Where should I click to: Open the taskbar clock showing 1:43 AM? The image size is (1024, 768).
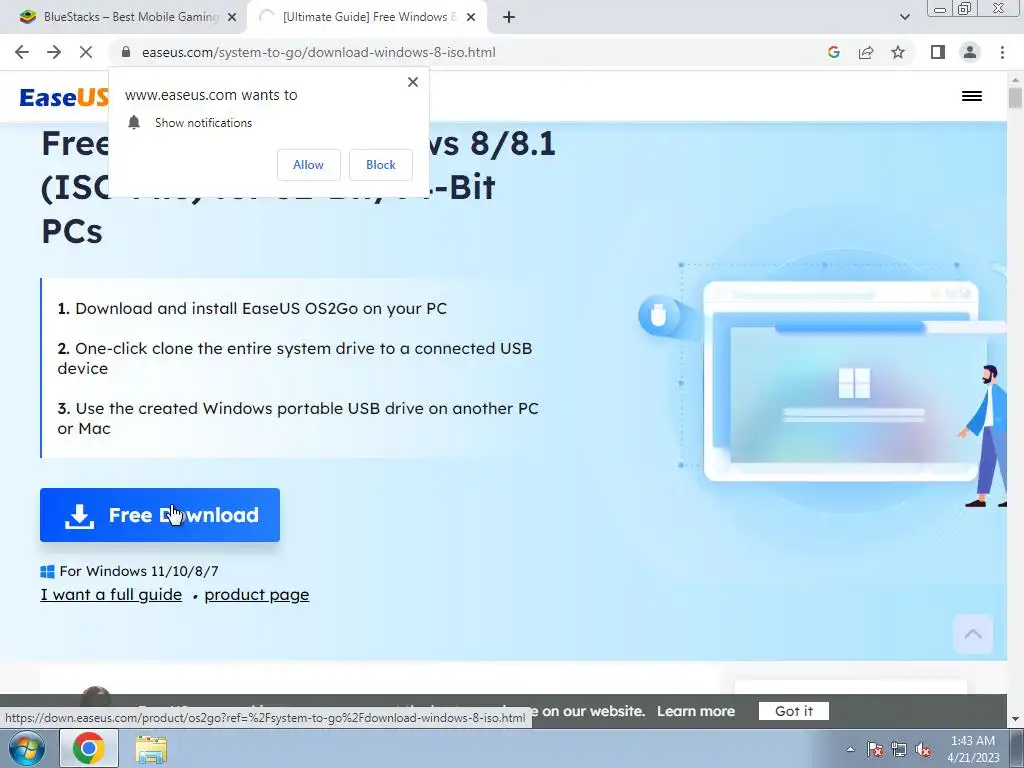pos(973,749)
